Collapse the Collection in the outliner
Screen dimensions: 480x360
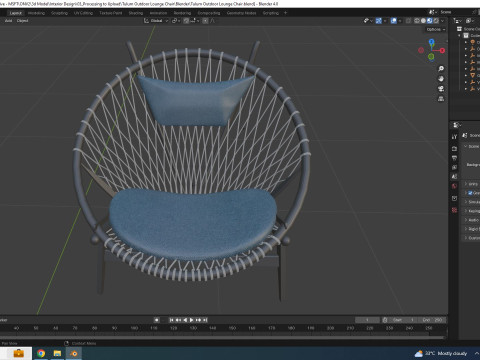459,35
